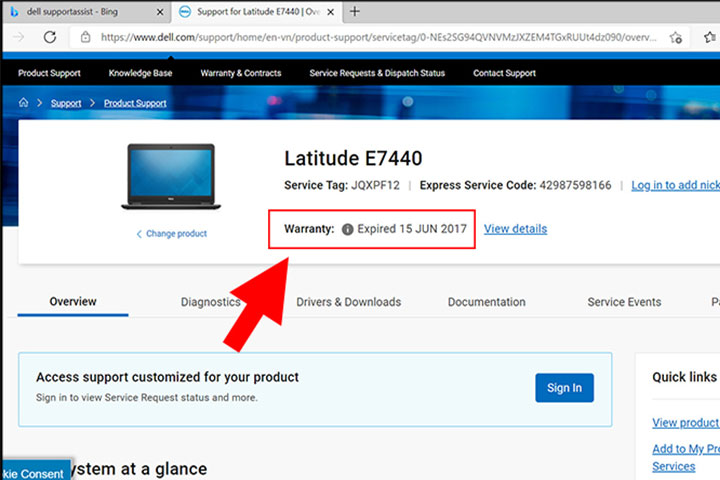This screenshot has height=480, width=720.
Task: Click the Support breadcrumb link
Action: point(66,103)
